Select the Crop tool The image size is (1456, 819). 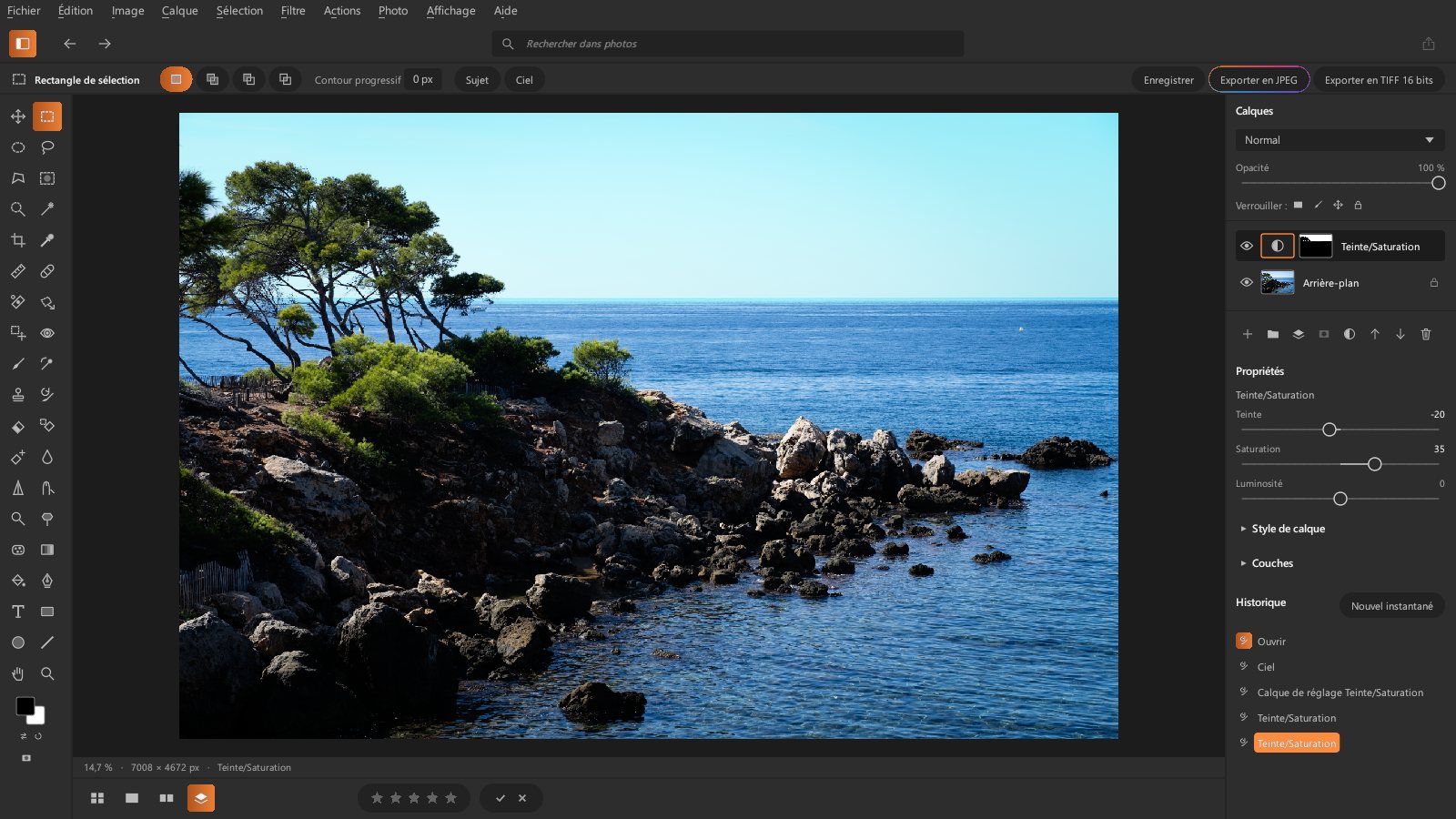tap(18, 240)
